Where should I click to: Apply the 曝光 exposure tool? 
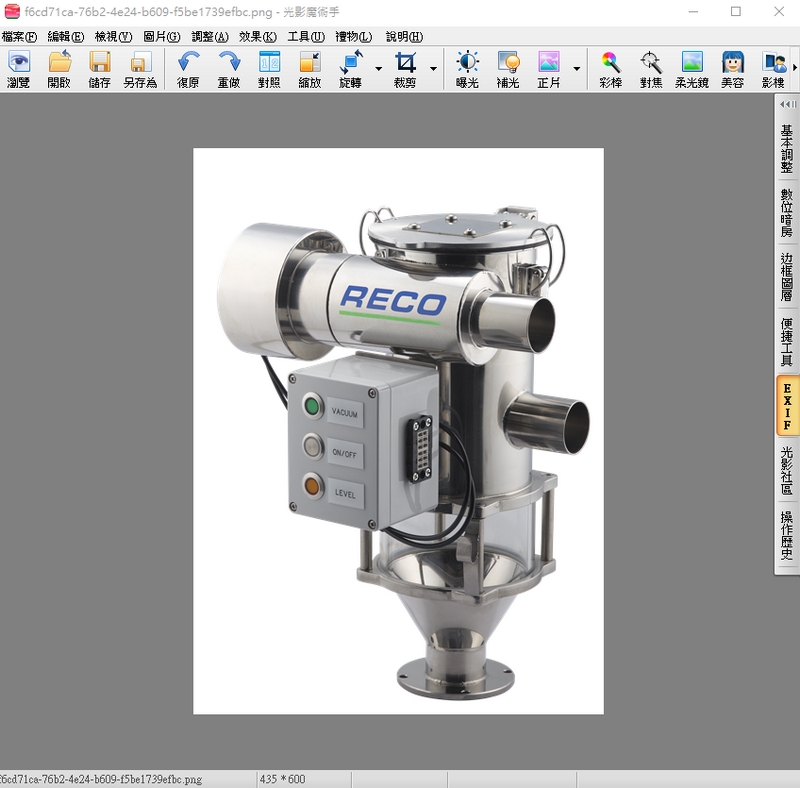[467, 69]
